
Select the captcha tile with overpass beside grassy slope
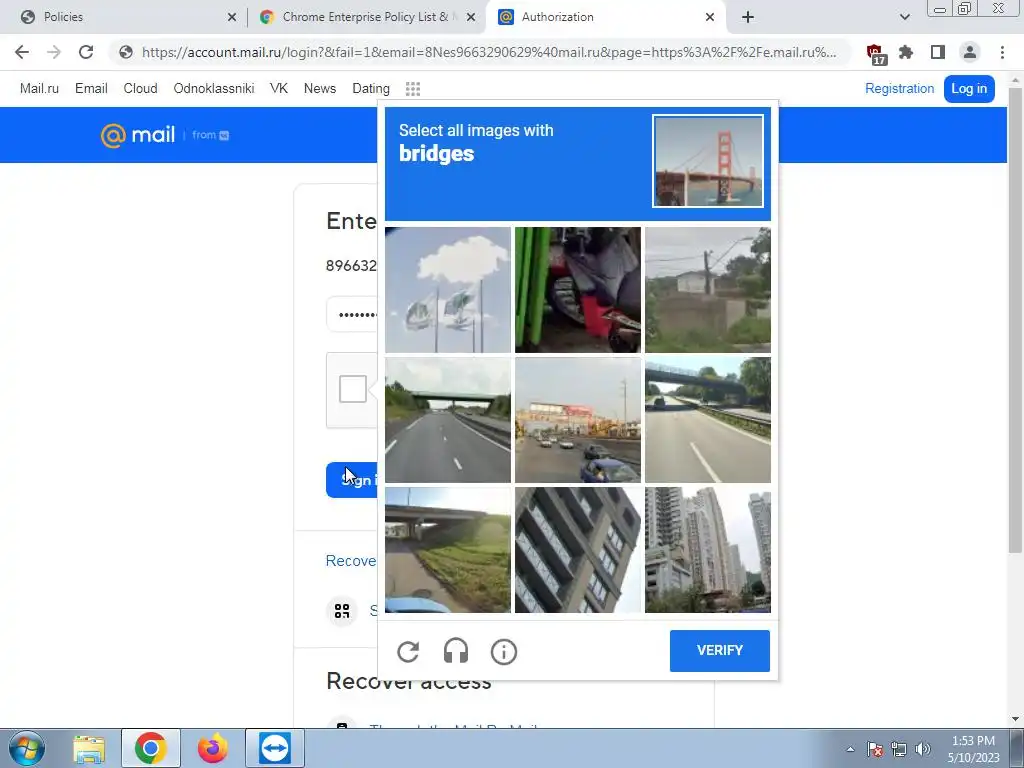pyautogui.click(x=448, y=550)
